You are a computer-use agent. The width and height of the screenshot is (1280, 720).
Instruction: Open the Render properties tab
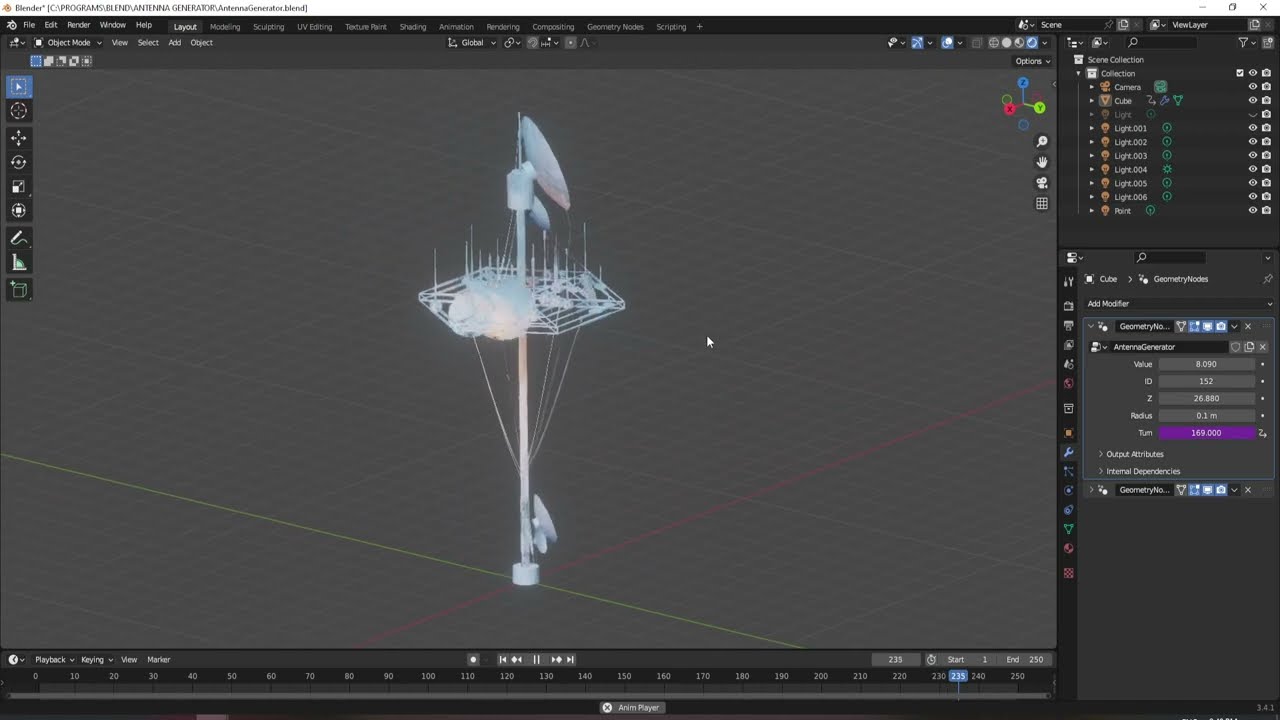tap(1068, 306)
